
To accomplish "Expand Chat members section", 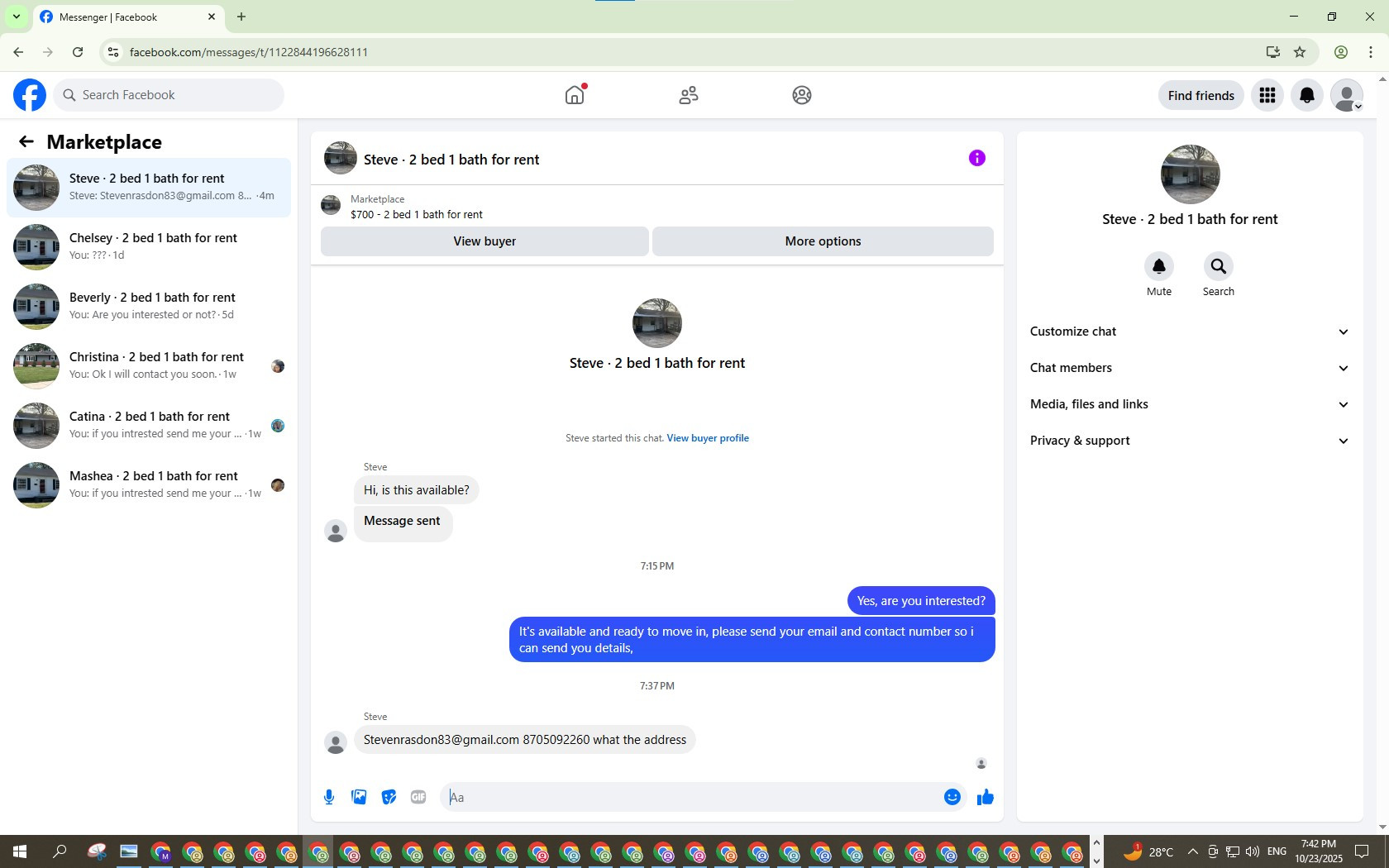I will point(1190,368).
